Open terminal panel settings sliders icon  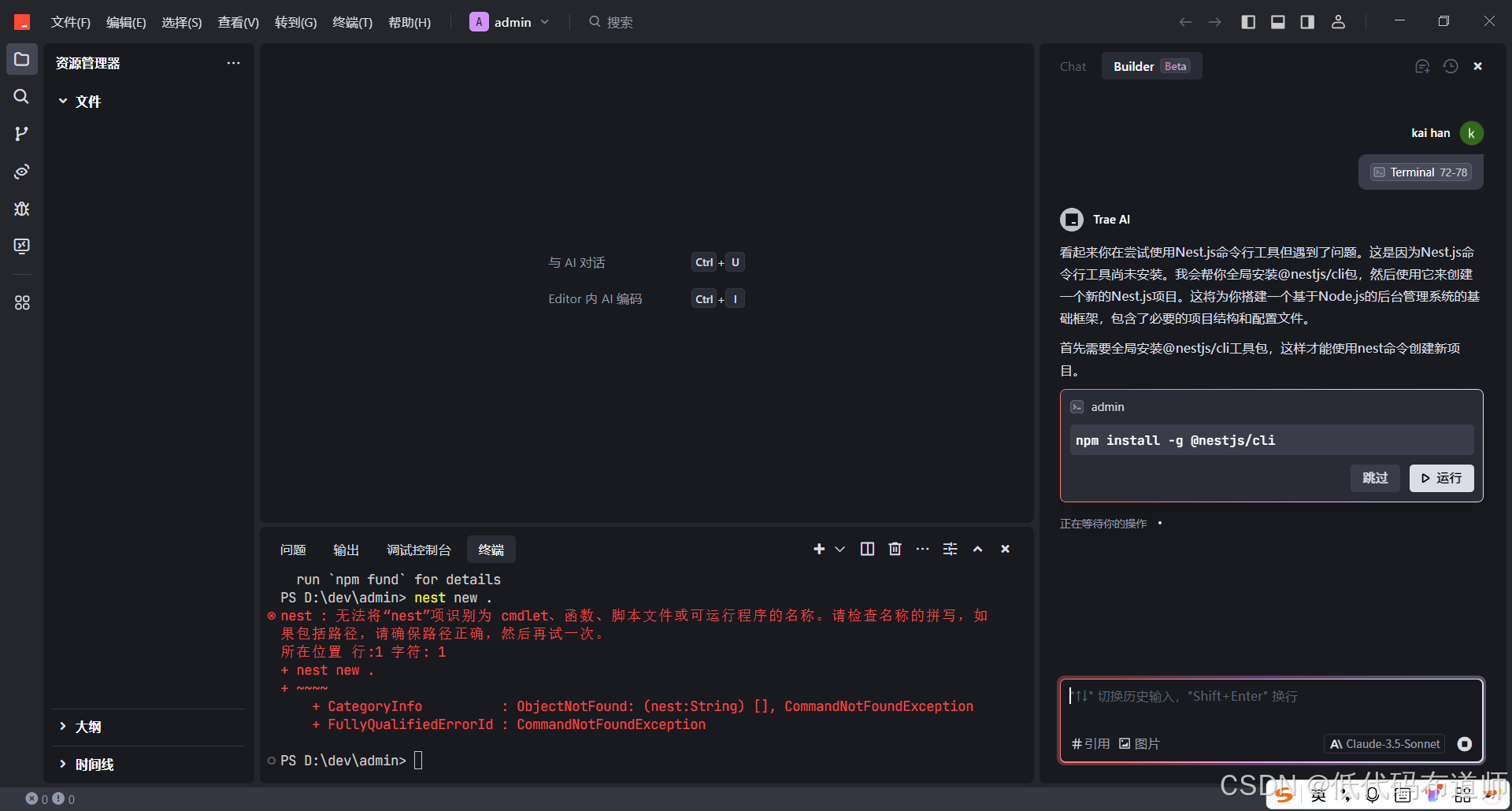[x=951, y=549]
